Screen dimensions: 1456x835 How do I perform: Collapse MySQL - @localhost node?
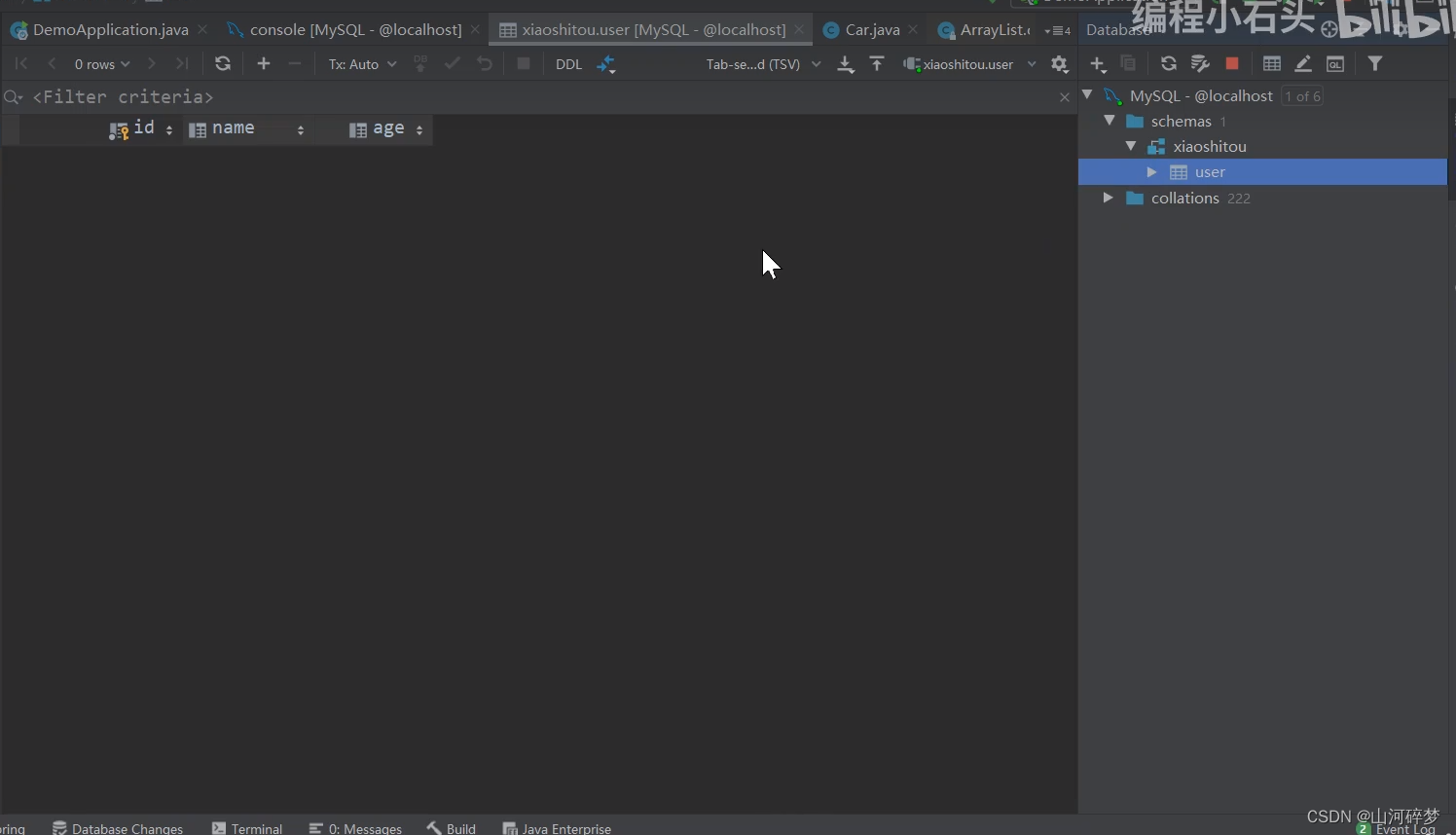pyautogui.click(x=1088, y=95)
